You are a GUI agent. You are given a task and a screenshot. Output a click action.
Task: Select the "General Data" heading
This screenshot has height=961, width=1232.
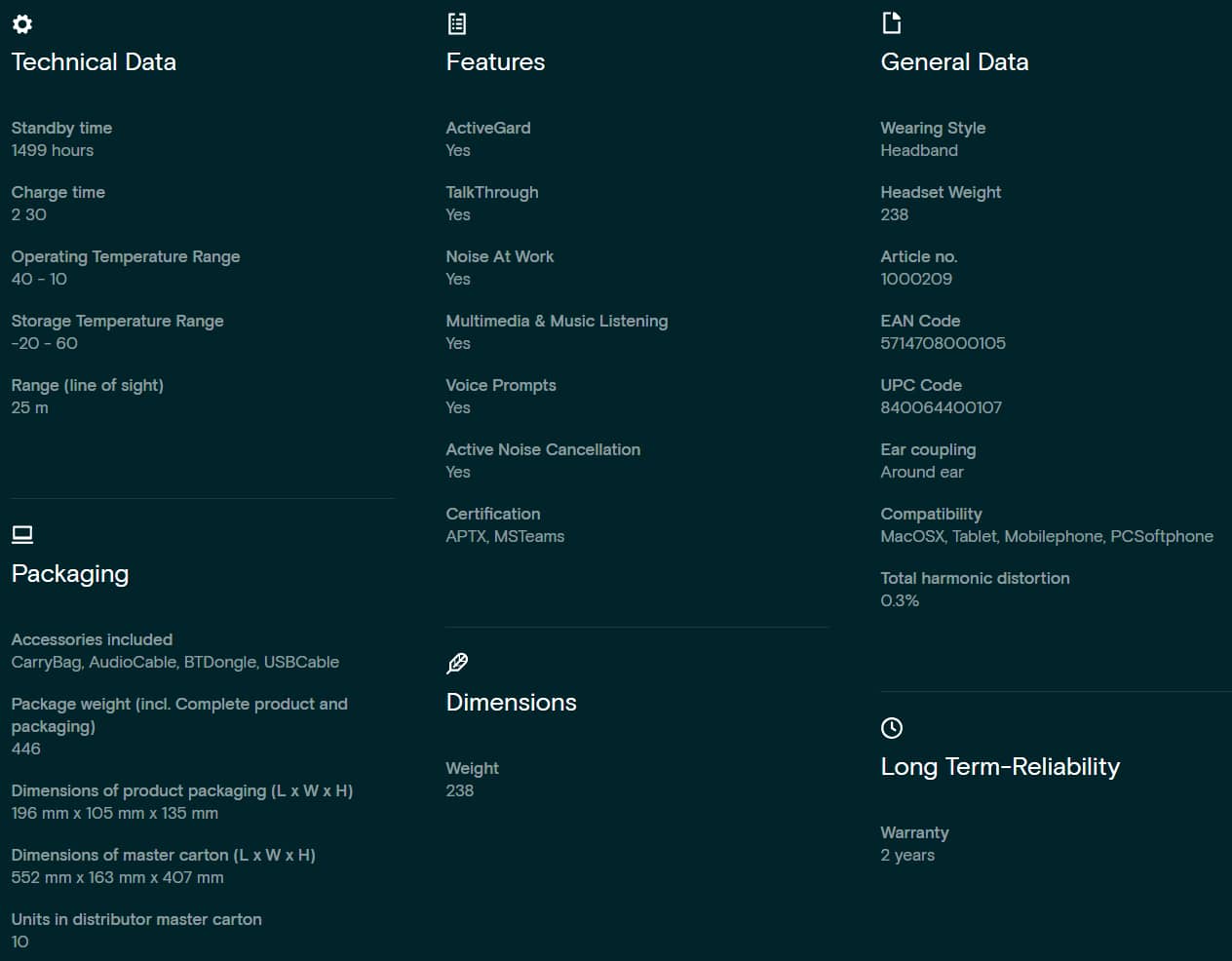pos(954,61)
